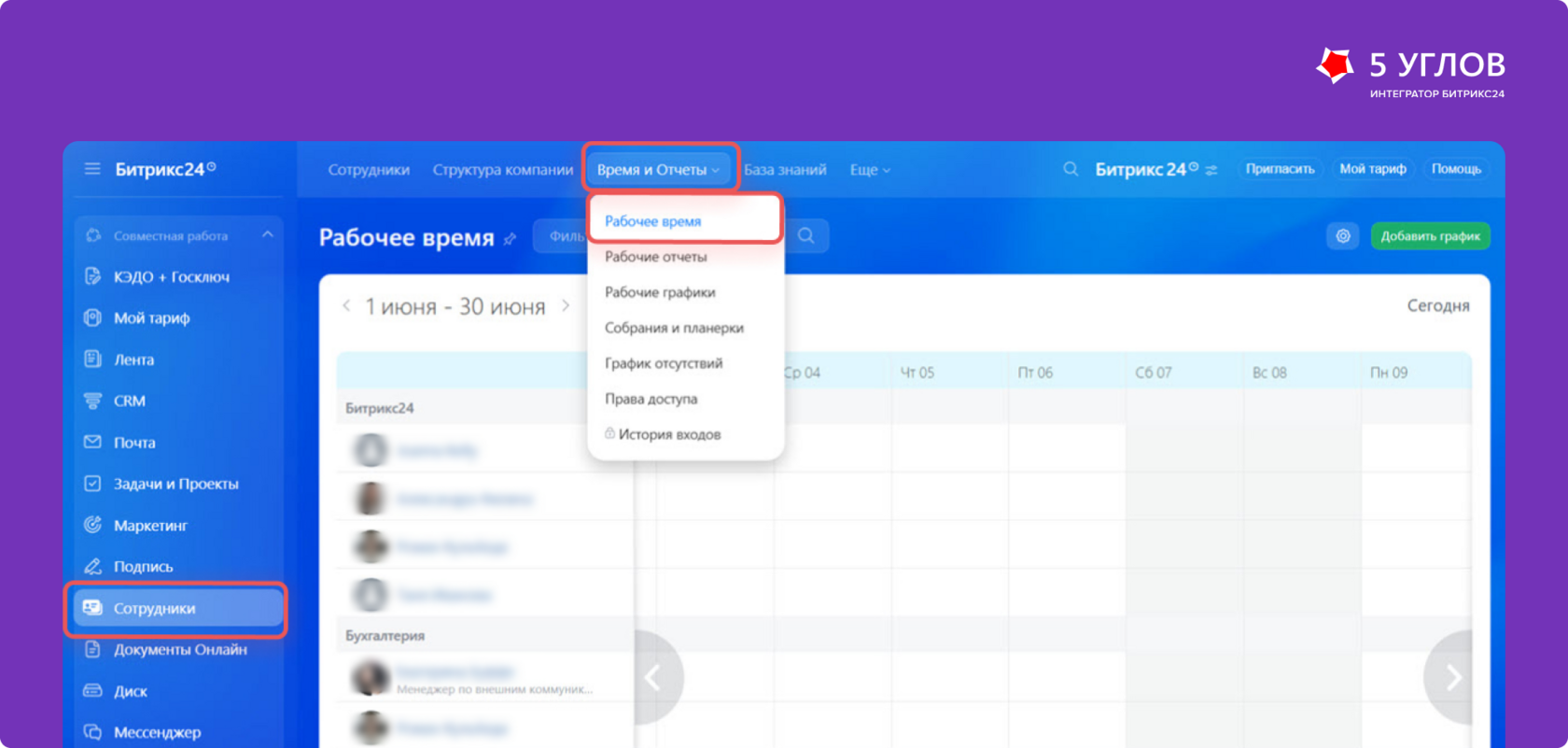Screen dimensions: 1568x748
Task: Click КЭДО + Госключ sidebar icon
Action: (x=92, y=276)
